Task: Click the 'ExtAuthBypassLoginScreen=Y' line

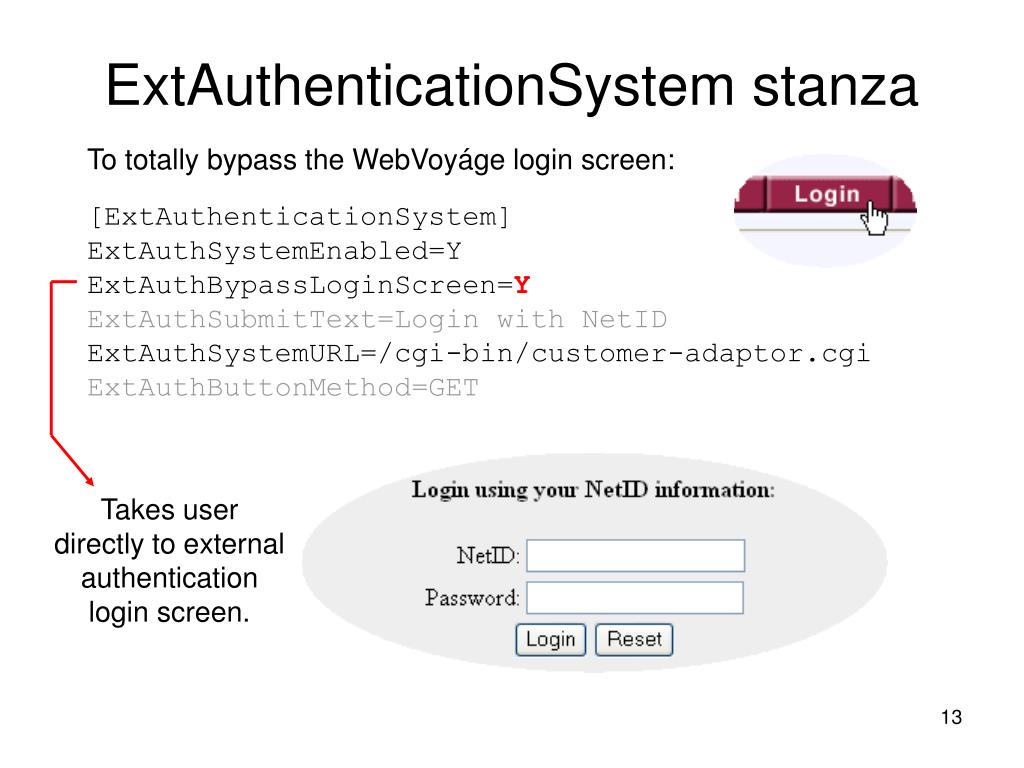Action: pyautogui.click(x=309, y=285)
